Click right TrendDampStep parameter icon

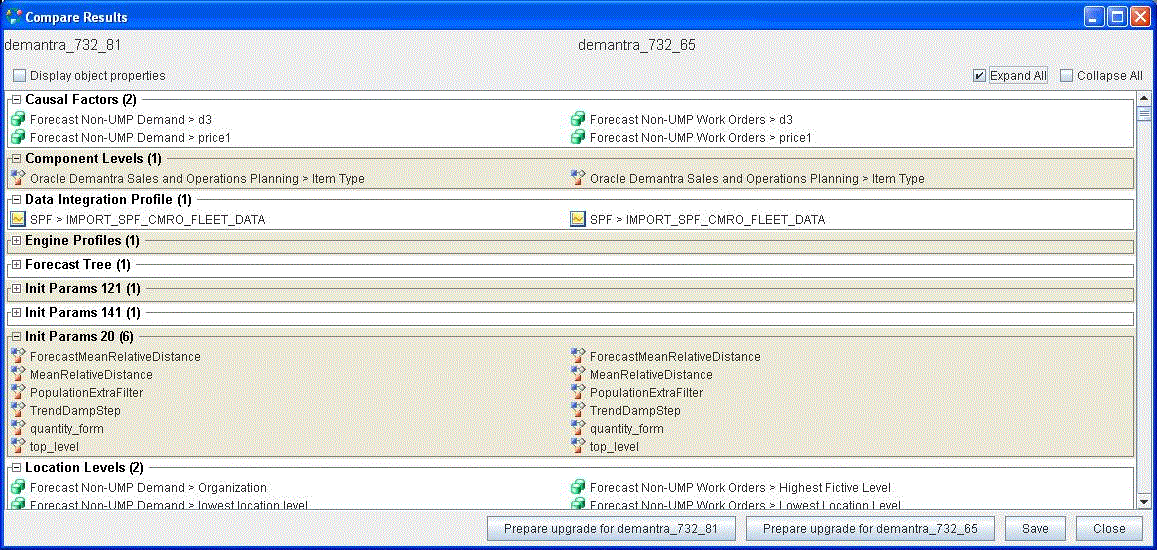[x=578, y=410]
